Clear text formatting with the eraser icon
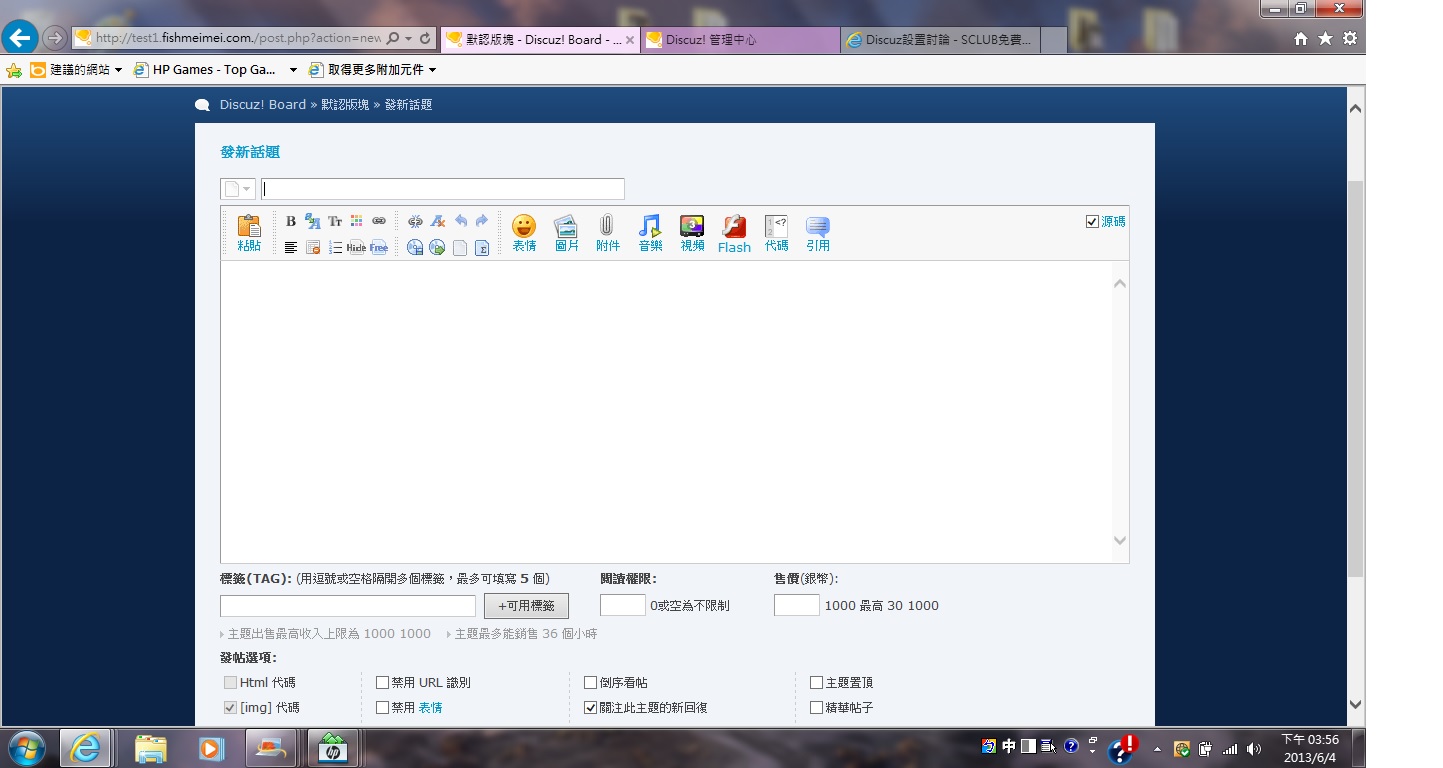This screenshot has height=768, width=1443. (x=437, y=221)
